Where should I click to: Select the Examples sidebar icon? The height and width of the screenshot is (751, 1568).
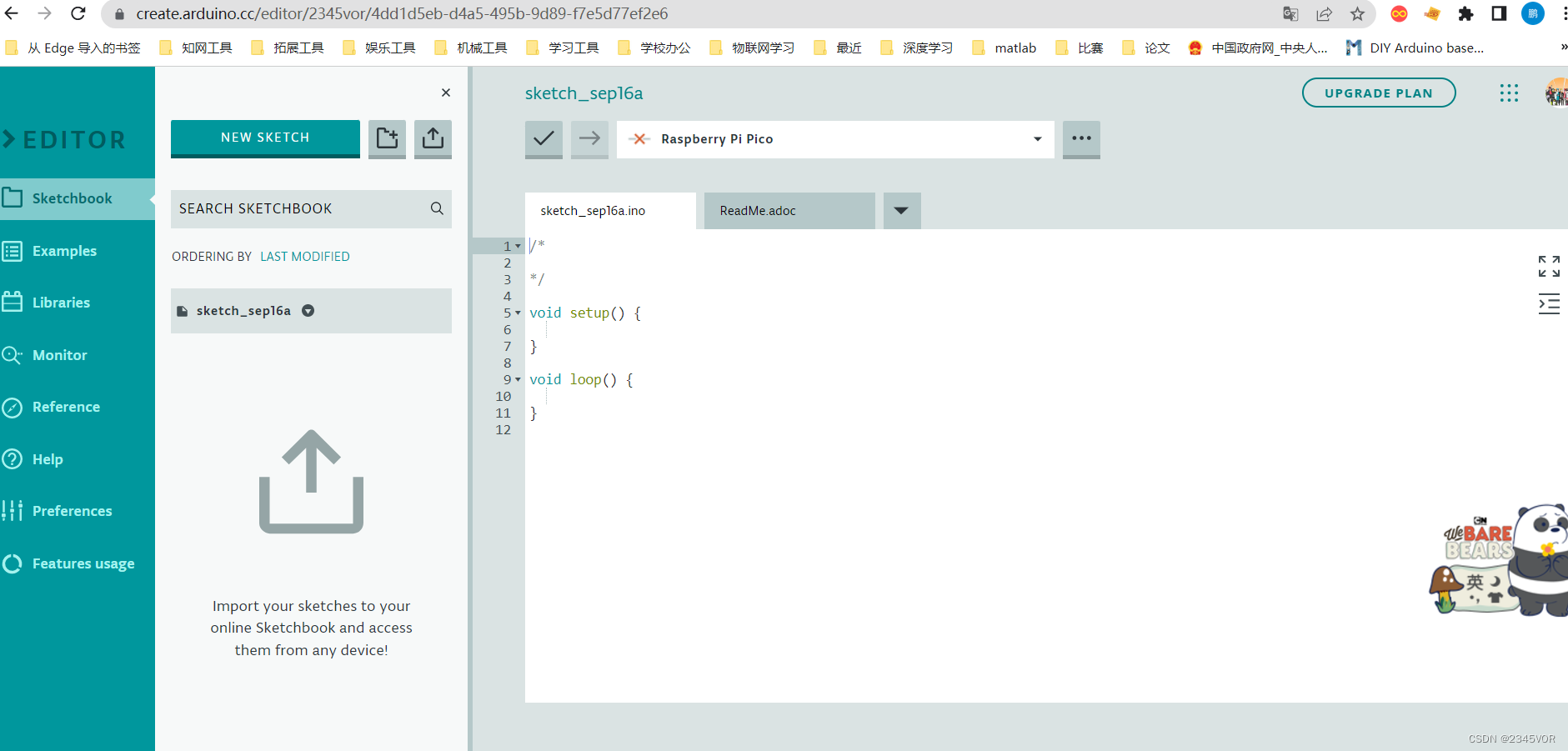[x=63, y=251]
